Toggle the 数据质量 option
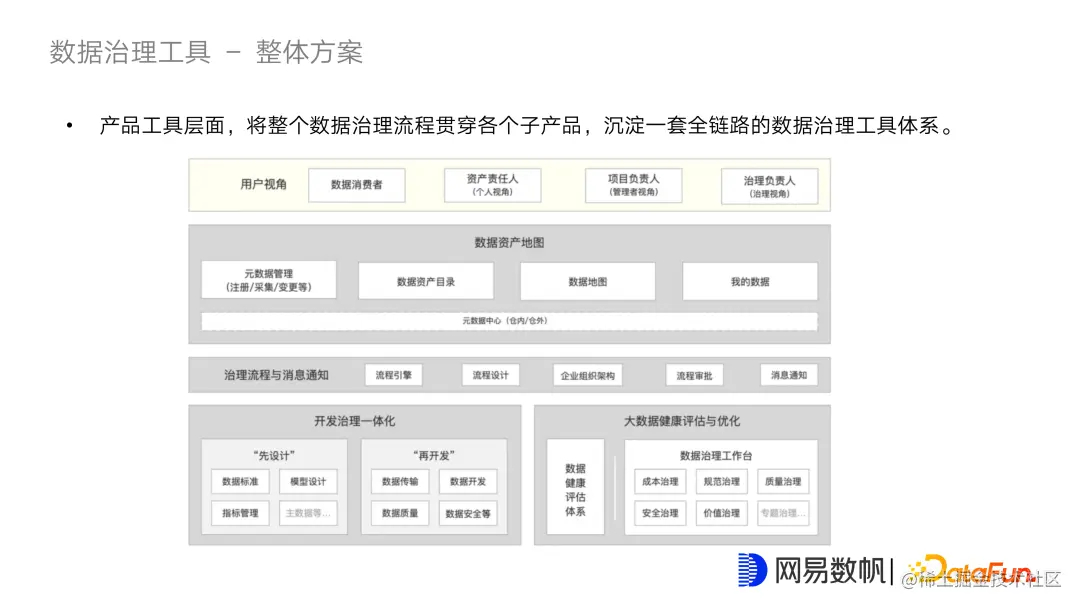 [401, 513]
